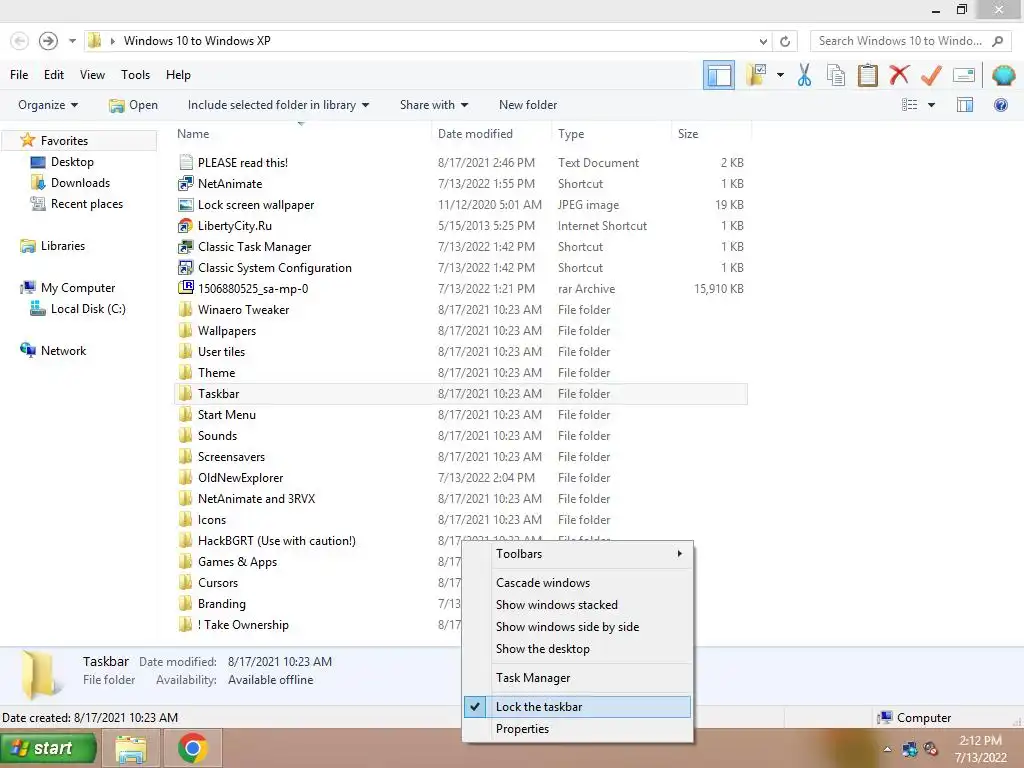Go forward with the Forward arrow
Image resolution: width=1024 pixels, height=768 pixels.
tap(48, 41)
